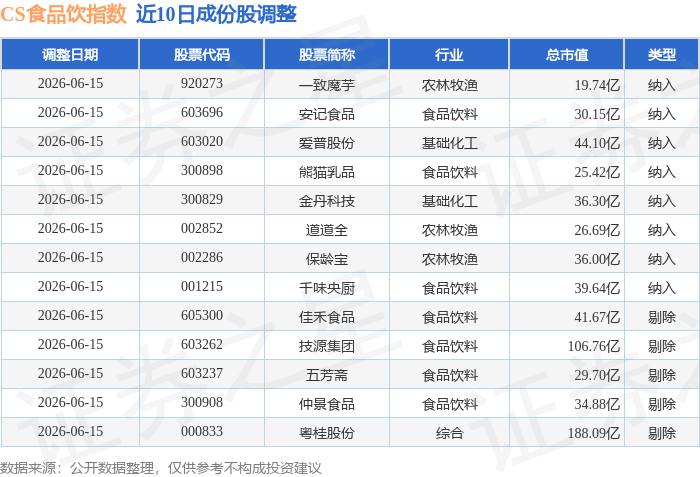Select the 五芳斋 stock name
The image size is (700, 477).
327,375
